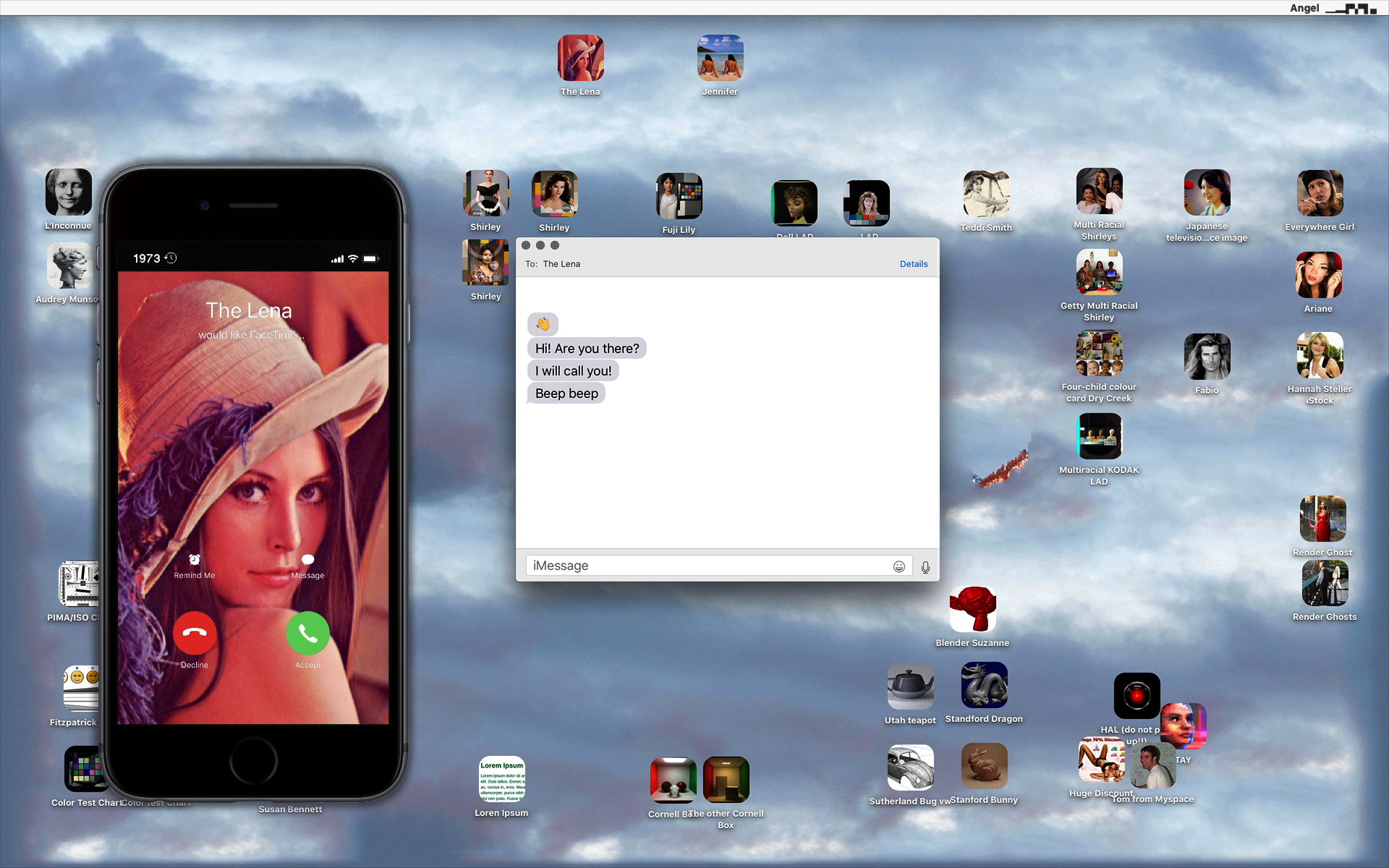This screenshot has height=868, width=1389.
Task: Open the Lorem Ipsum document icon
Action: (501, 780)
